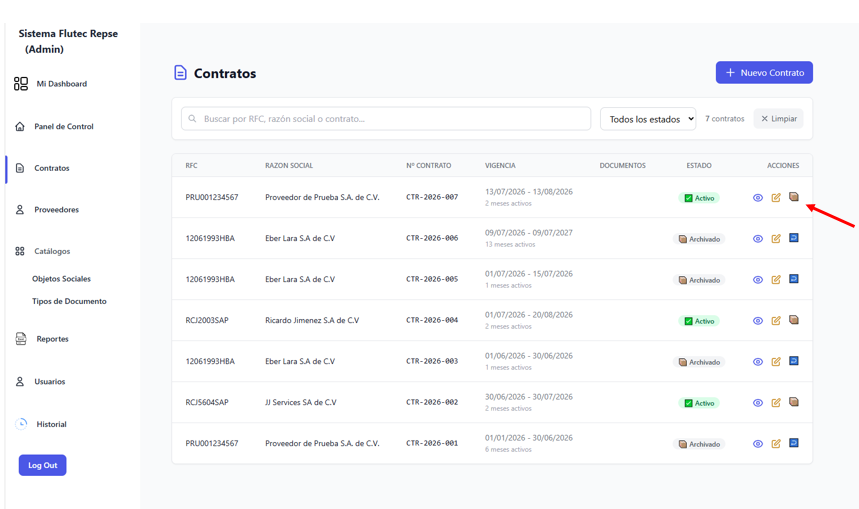Create a Nuevo Contrato
Viewport: 859px width, 509px height.
[x=764, y=72]
